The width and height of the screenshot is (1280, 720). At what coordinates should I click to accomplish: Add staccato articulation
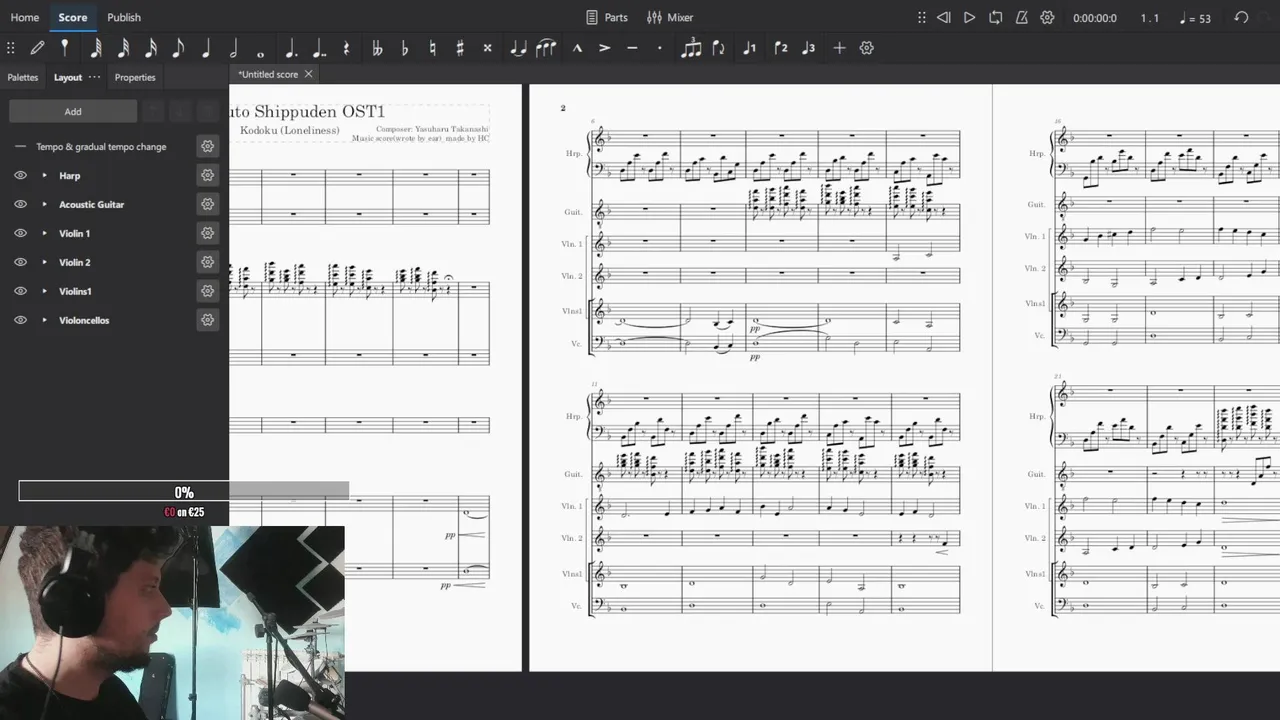pyautogui.click(x=659, y=48)
